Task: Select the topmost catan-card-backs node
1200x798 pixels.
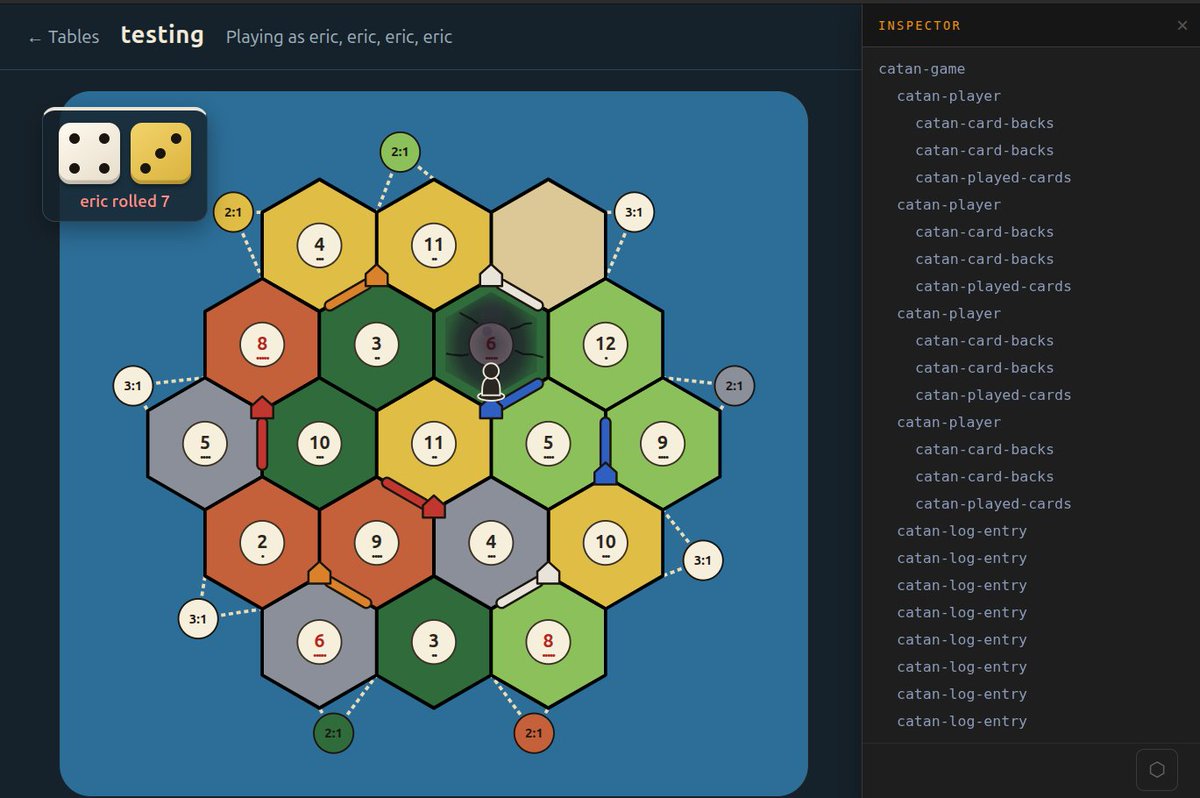Action: click(984, 123)
